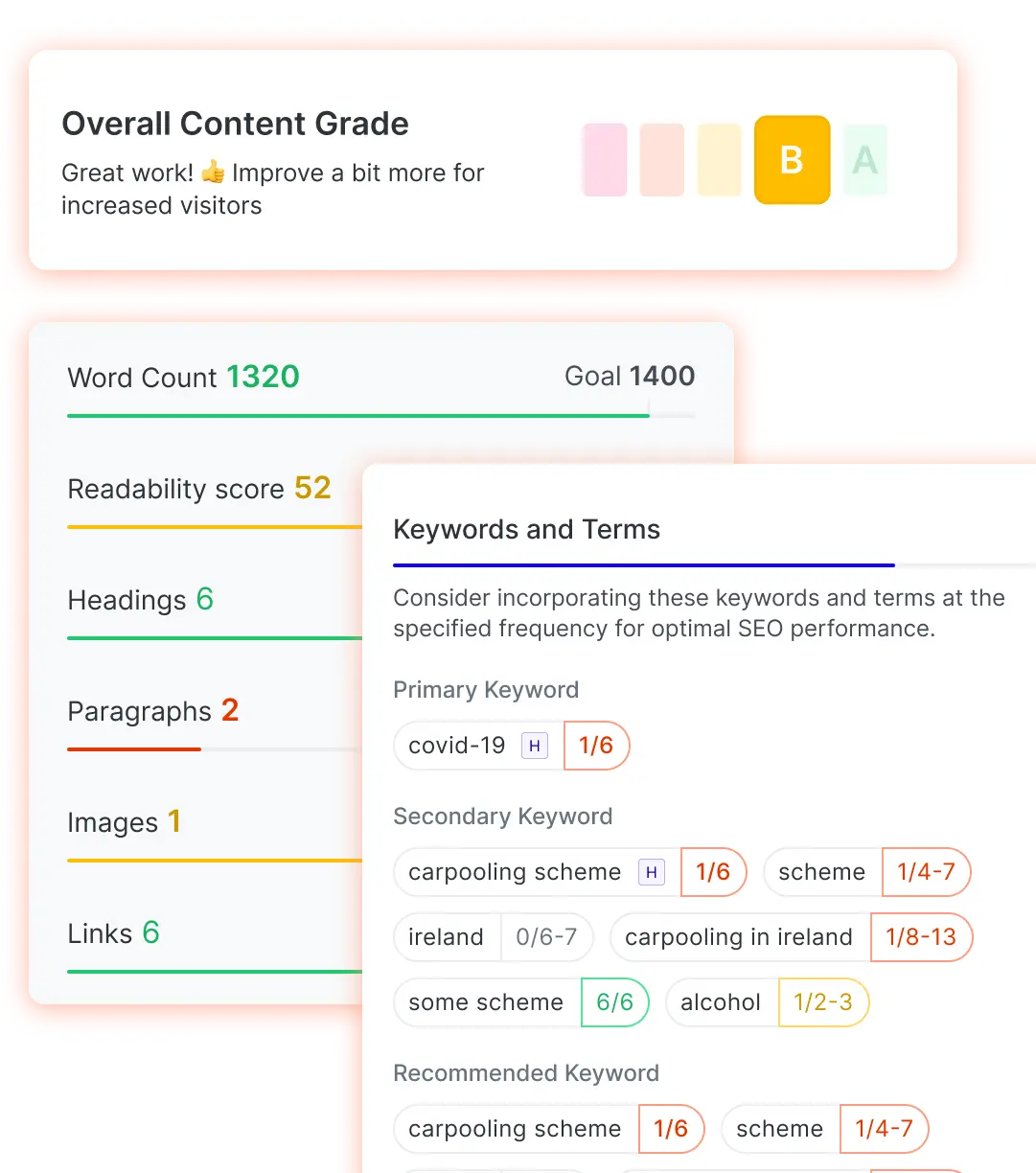The width and height of the screenshot is (1036, 1173).
Task: Open the Keywords and Terms tab
Action: point(527,530)
